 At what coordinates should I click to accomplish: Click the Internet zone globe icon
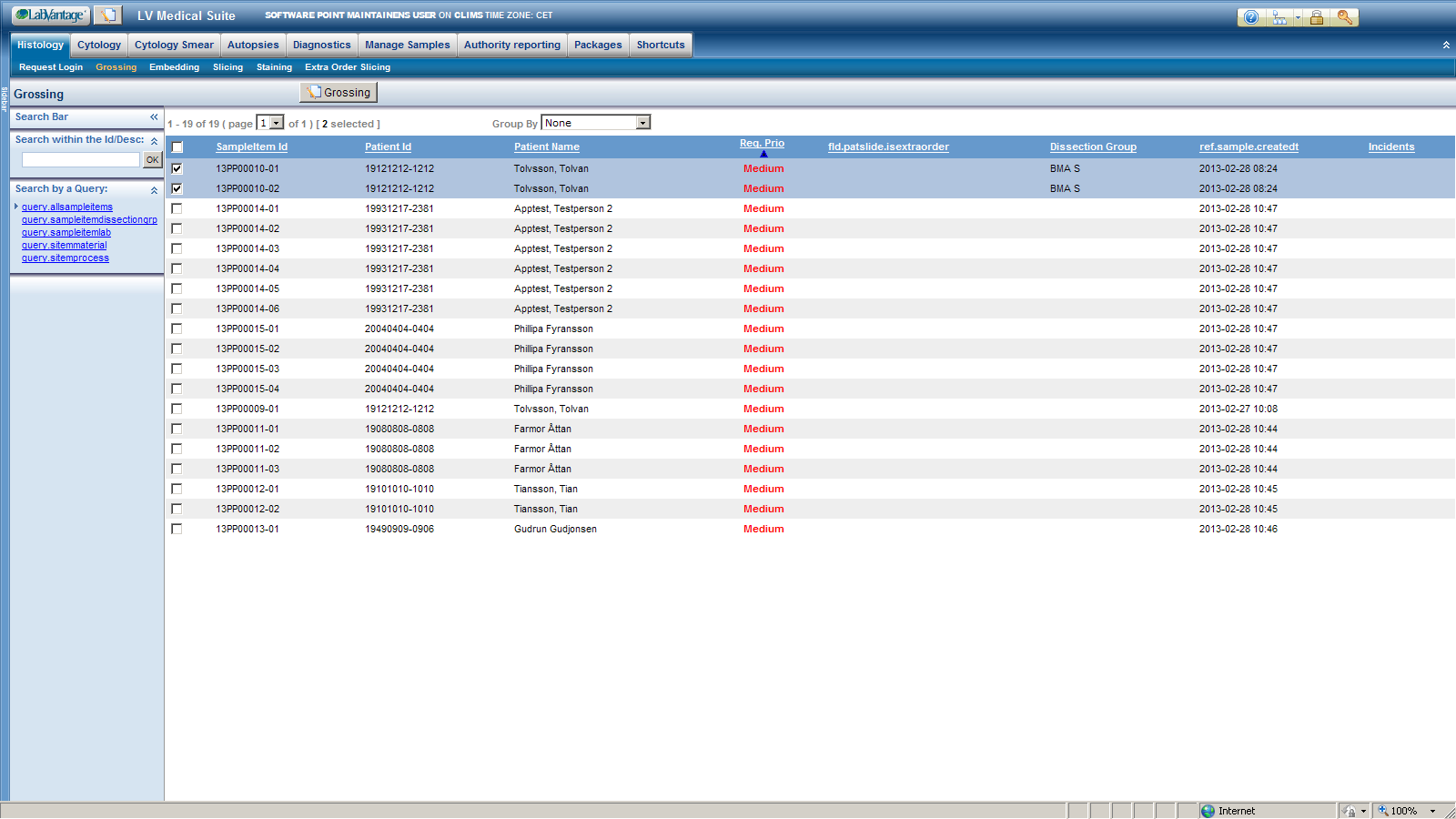tap(1208, 811)
